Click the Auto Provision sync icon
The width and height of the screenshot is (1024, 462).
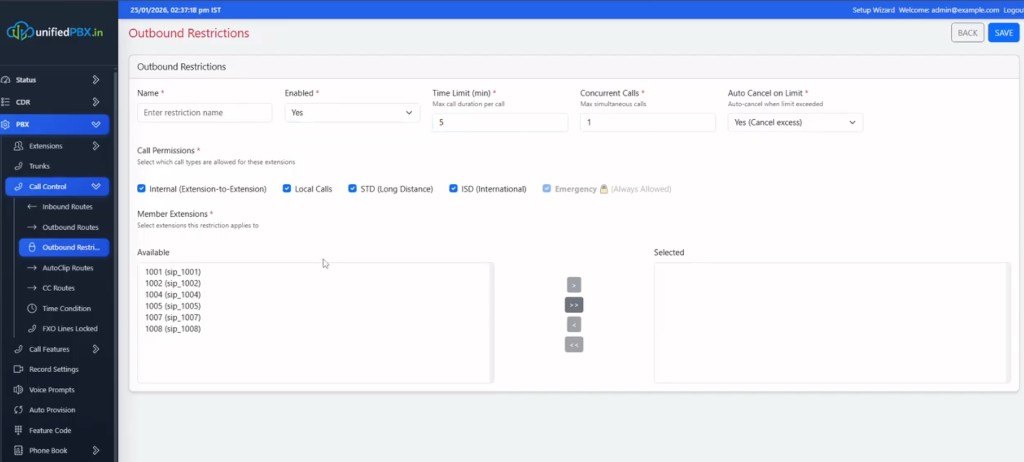[x=18, y=410]
